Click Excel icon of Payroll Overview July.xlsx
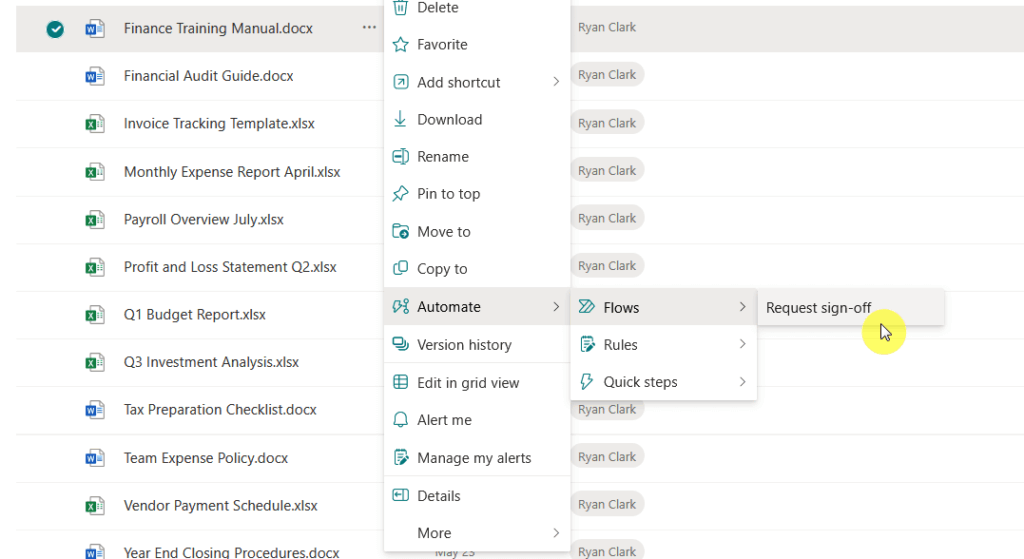1024x559 pixels. (x=95, y=219)
